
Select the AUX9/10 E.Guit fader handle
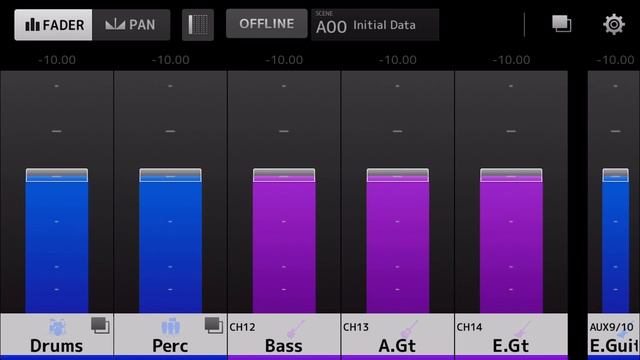(616, 175)
